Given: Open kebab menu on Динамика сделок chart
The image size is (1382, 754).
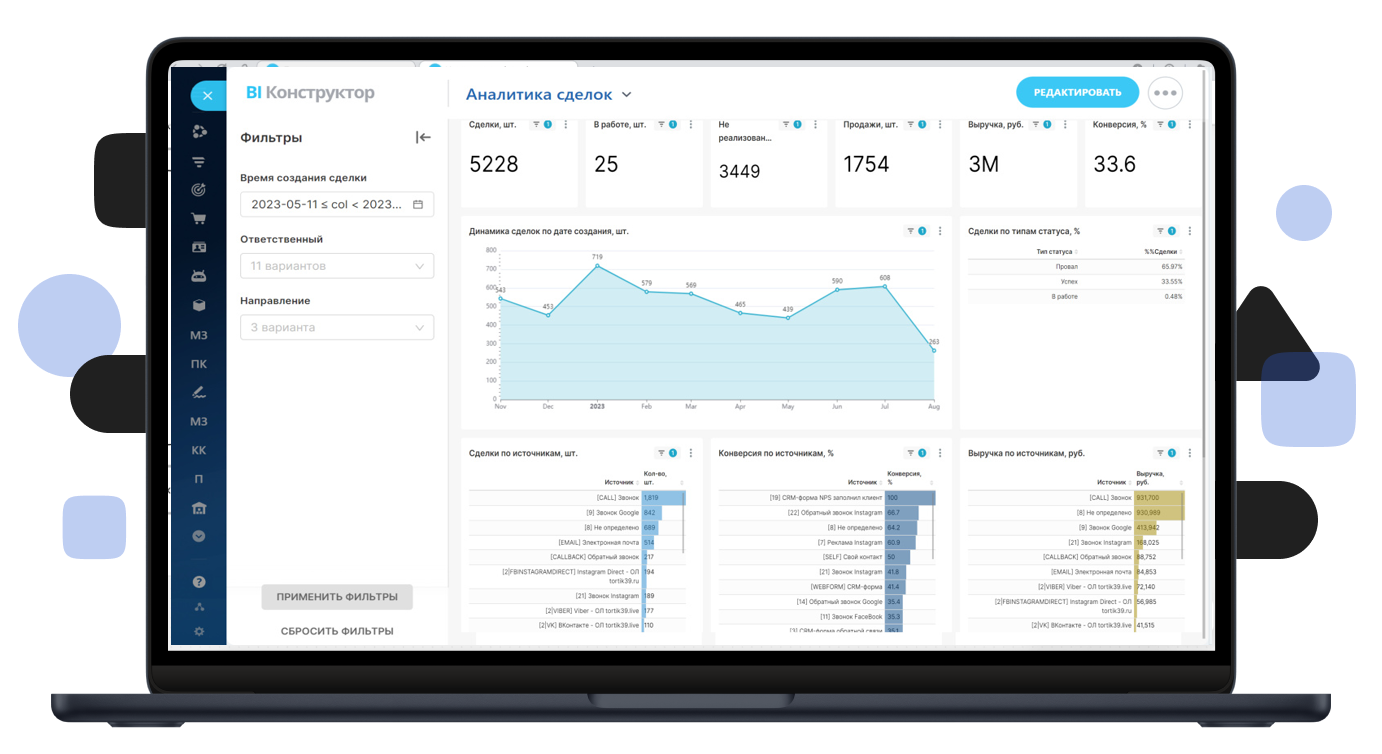Looking at the screenshot, I should point(940,231).
